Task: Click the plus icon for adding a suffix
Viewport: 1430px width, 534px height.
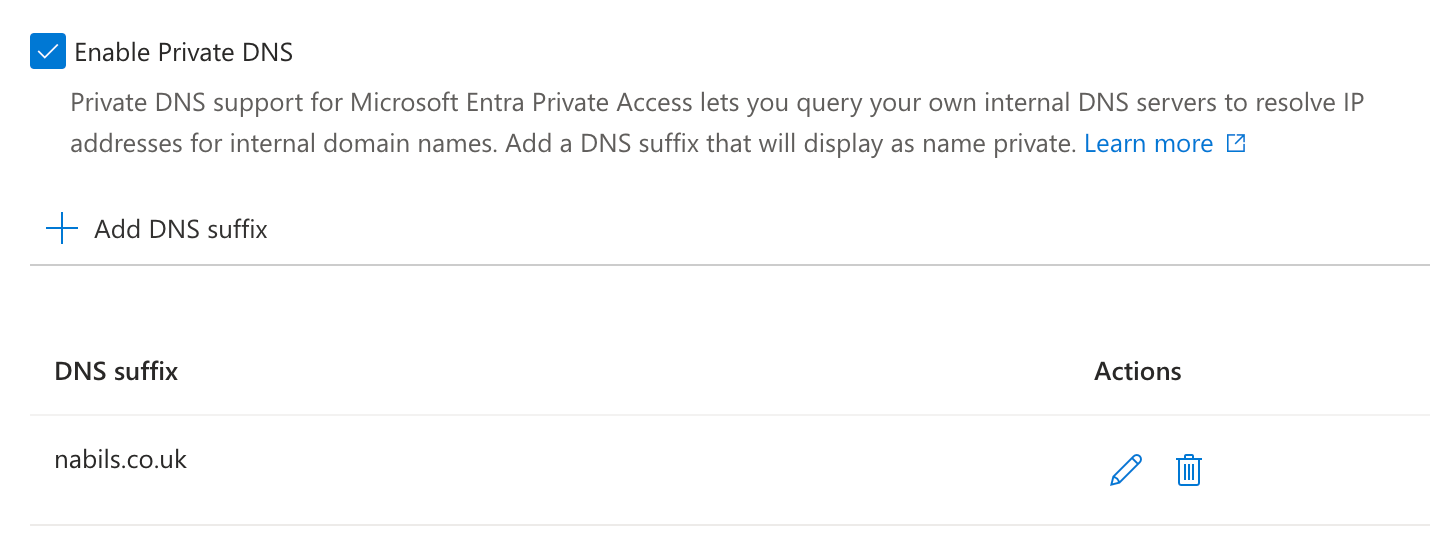Action: [62, 229]
